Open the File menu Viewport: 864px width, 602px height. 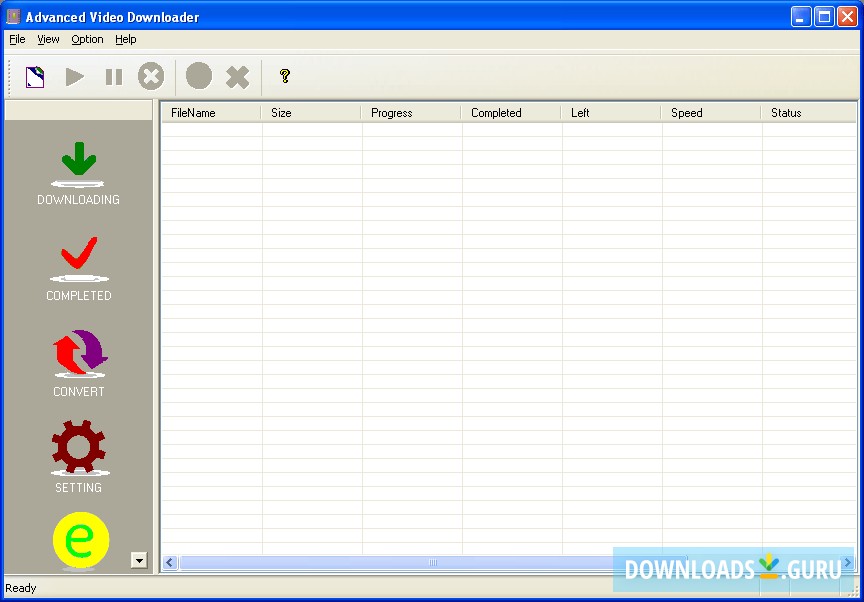pos(17,39)
